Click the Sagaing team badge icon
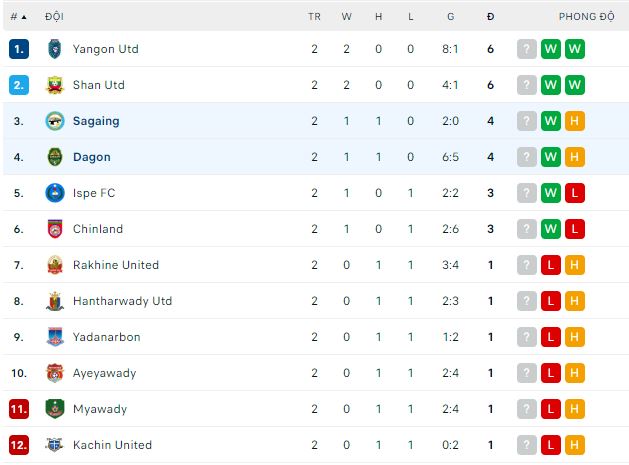Viewport: 629px width, 465px height. pos(55,121)
